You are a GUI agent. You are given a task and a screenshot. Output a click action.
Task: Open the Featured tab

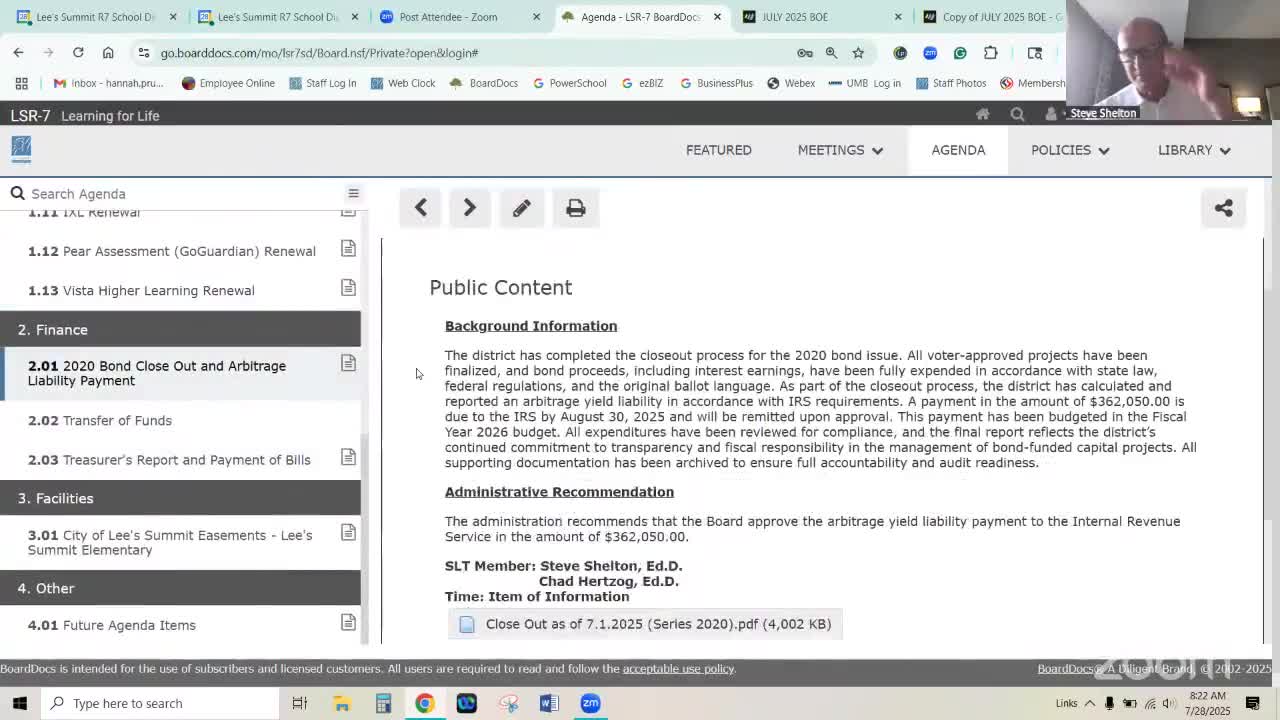(x=719, y=150)
